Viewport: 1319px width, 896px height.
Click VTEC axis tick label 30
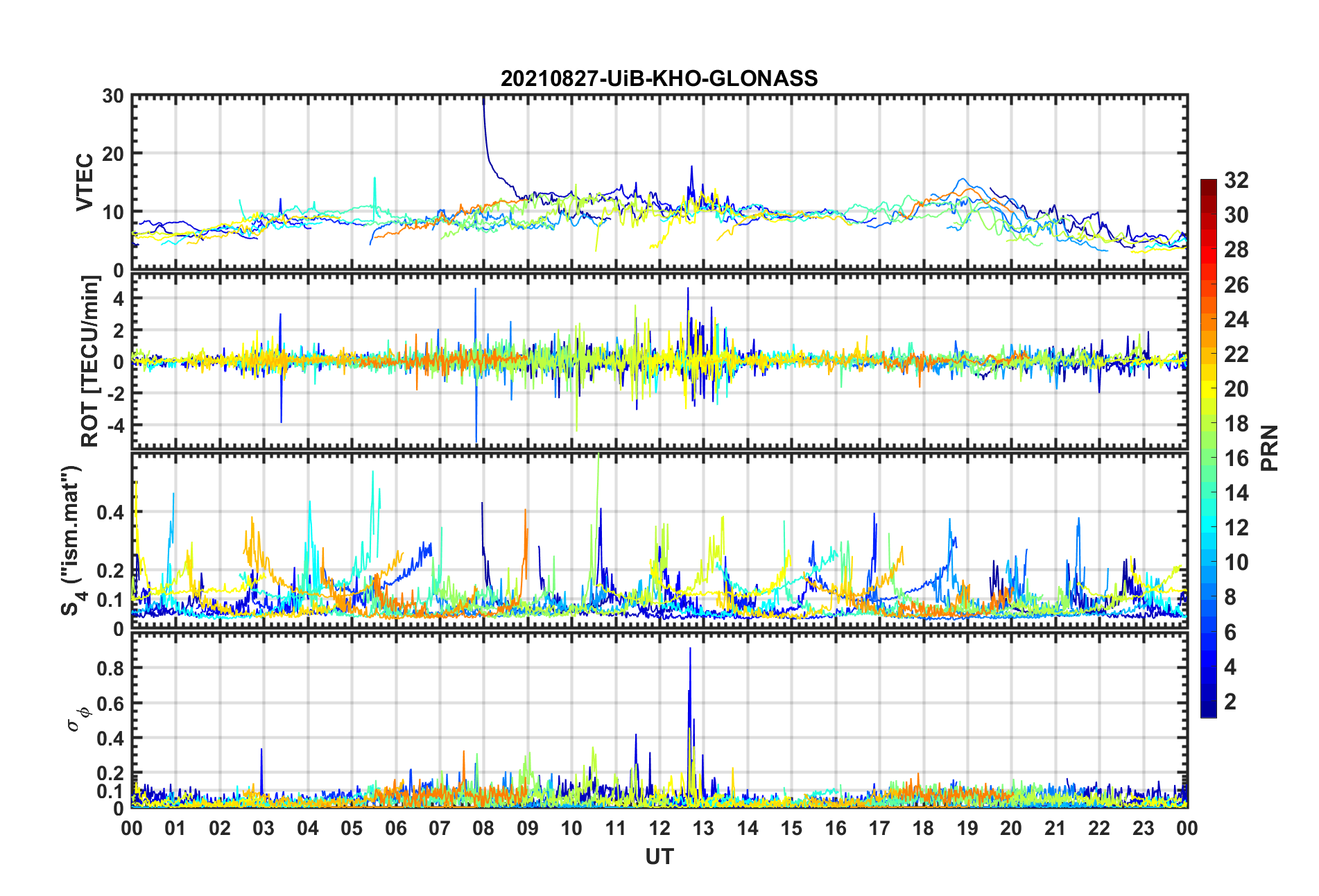[x=113, y=96]
